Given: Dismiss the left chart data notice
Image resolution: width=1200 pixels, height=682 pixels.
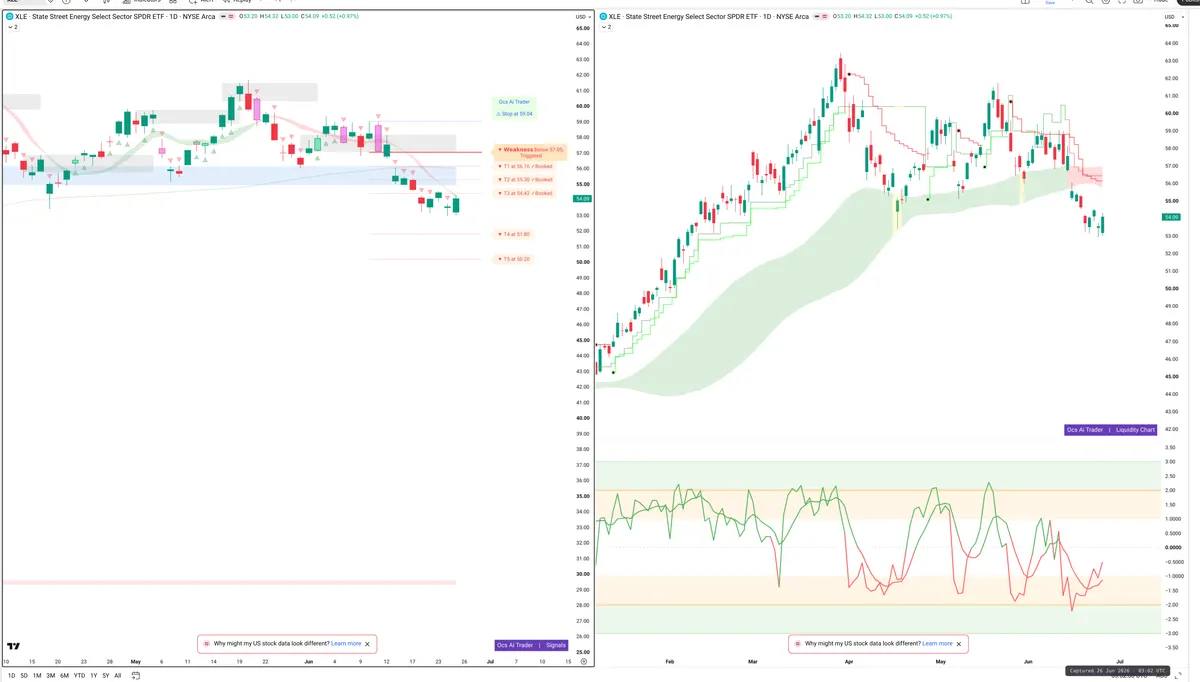Looking at the screenshot, I should tap(368, 644).
